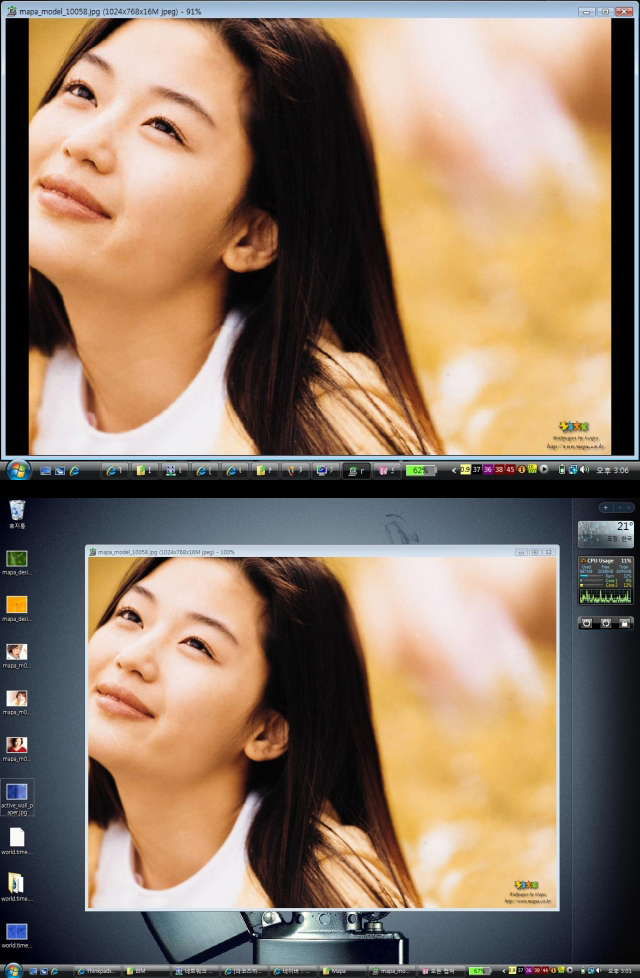Add a gadget with the sidebar plus button
Screen dimensions: 640x978
(605, 508)
